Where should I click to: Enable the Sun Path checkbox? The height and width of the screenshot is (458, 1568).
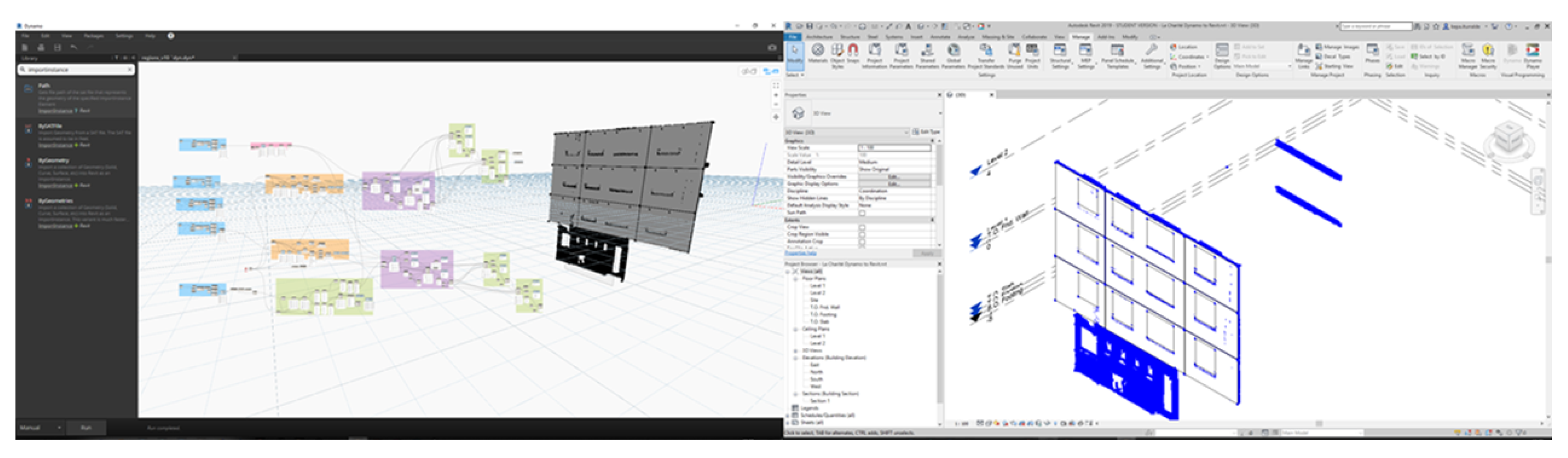[x=862, y=213]
